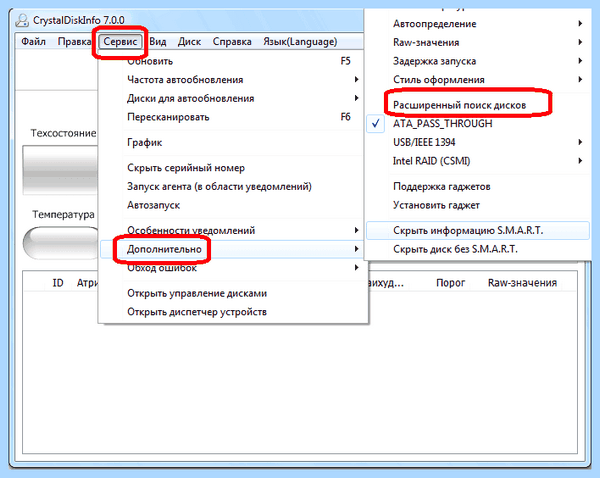The width and height of the screenshot is (600, 478).
Task: Expand Частота автообновления submenu
Action: [233, 80]
